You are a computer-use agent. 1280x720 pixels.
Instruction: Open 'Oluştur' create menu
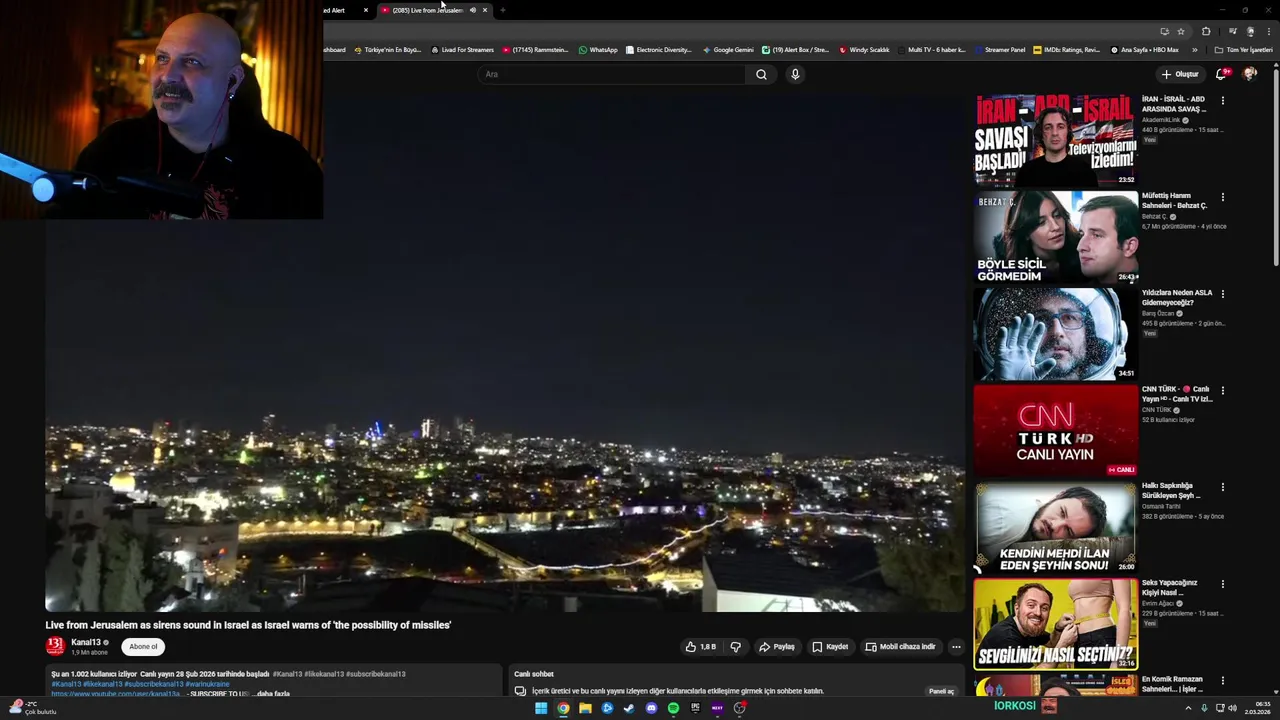(1180, 74)
